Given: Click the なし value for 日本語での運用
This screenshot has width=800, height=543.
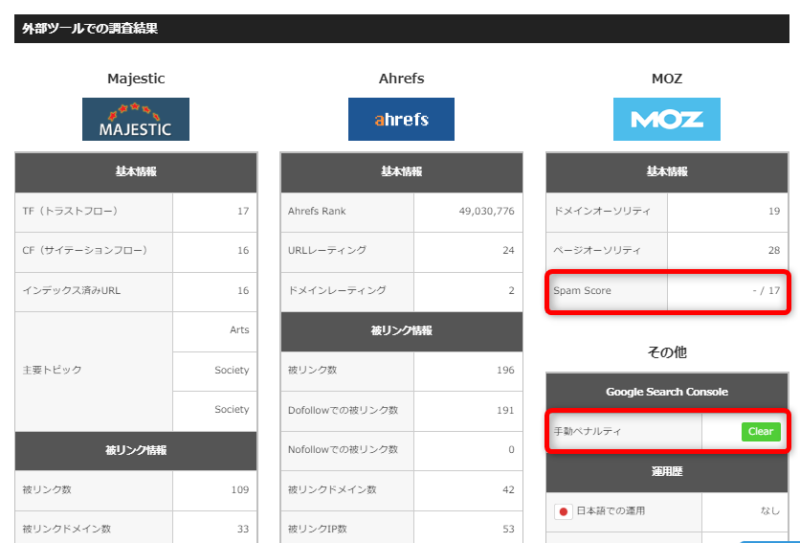Looking at the screenshot, I should tap(770, 511).
